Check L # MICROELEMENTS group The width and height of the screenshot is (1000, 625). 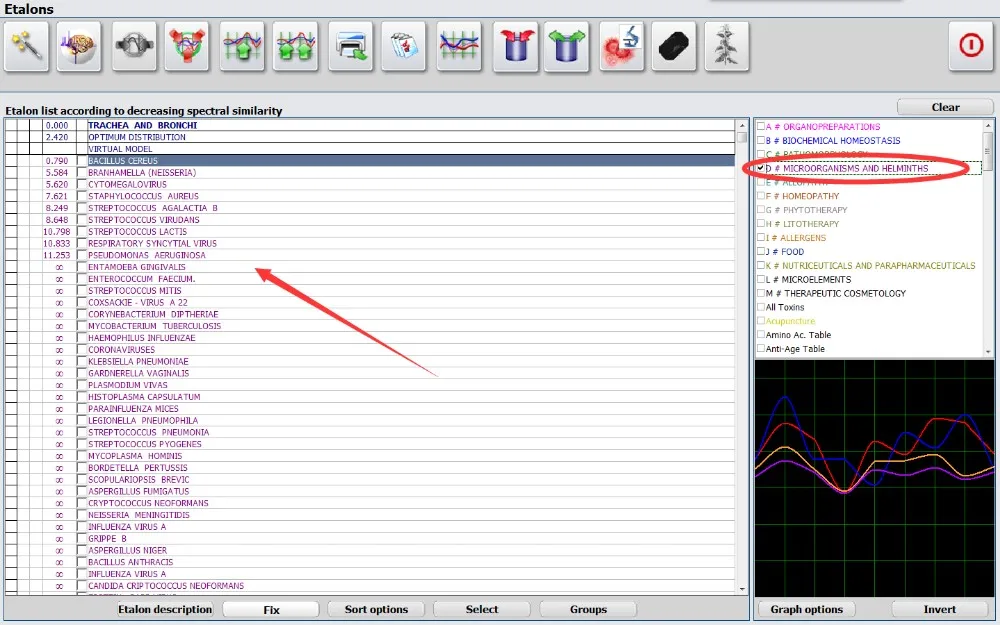click(761, 279)
